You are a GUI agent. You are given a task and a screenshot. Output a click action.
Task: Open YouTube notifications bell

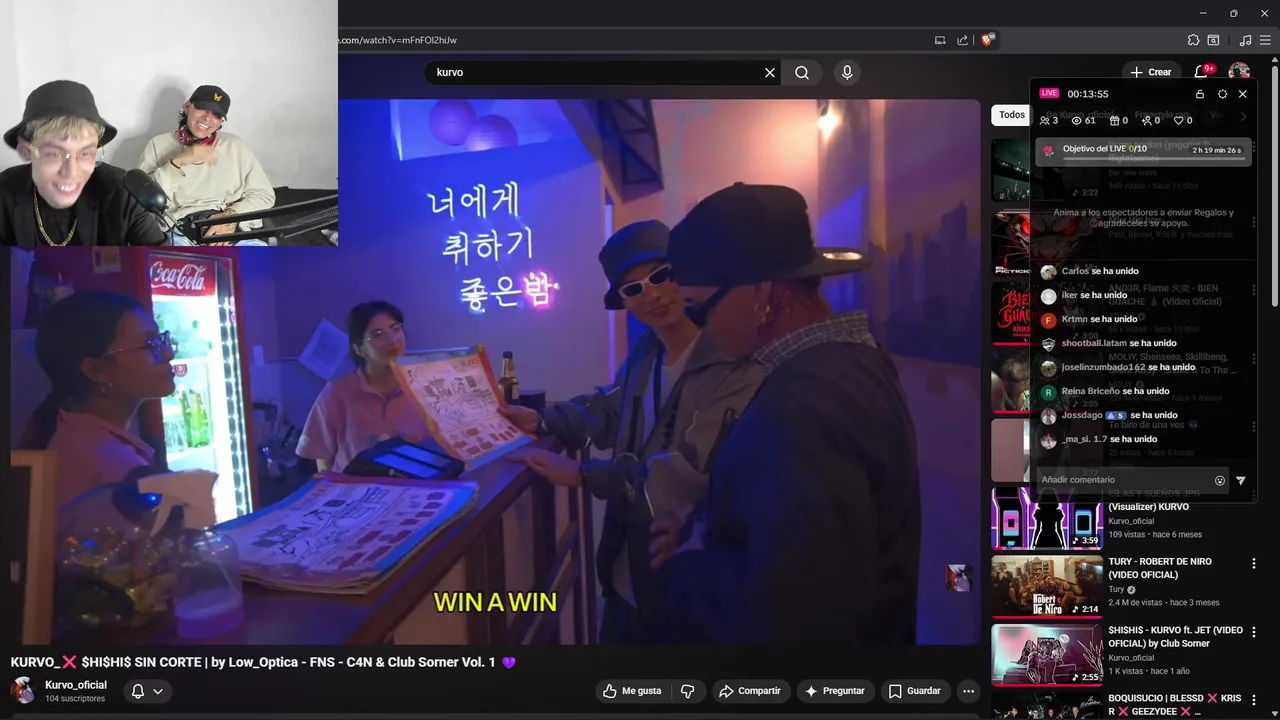coord(1203,72)
